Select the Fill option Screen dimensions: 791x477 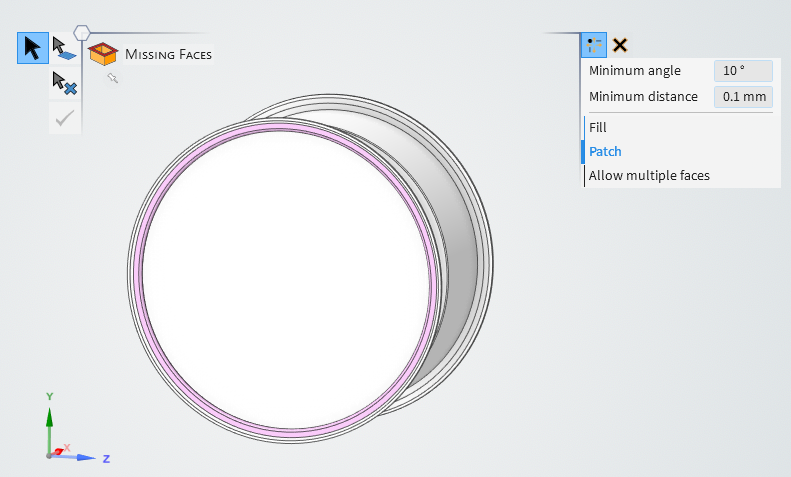[x=598, y=127]
